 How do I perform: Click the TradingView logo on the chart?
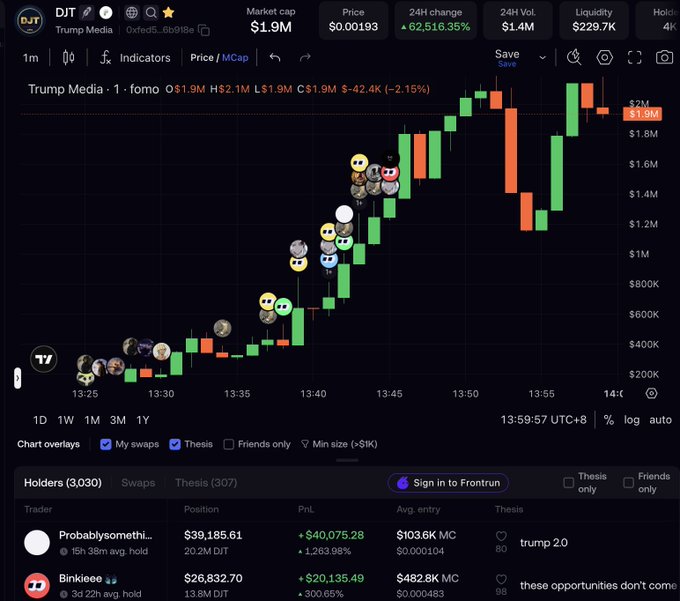coord(43,359)
